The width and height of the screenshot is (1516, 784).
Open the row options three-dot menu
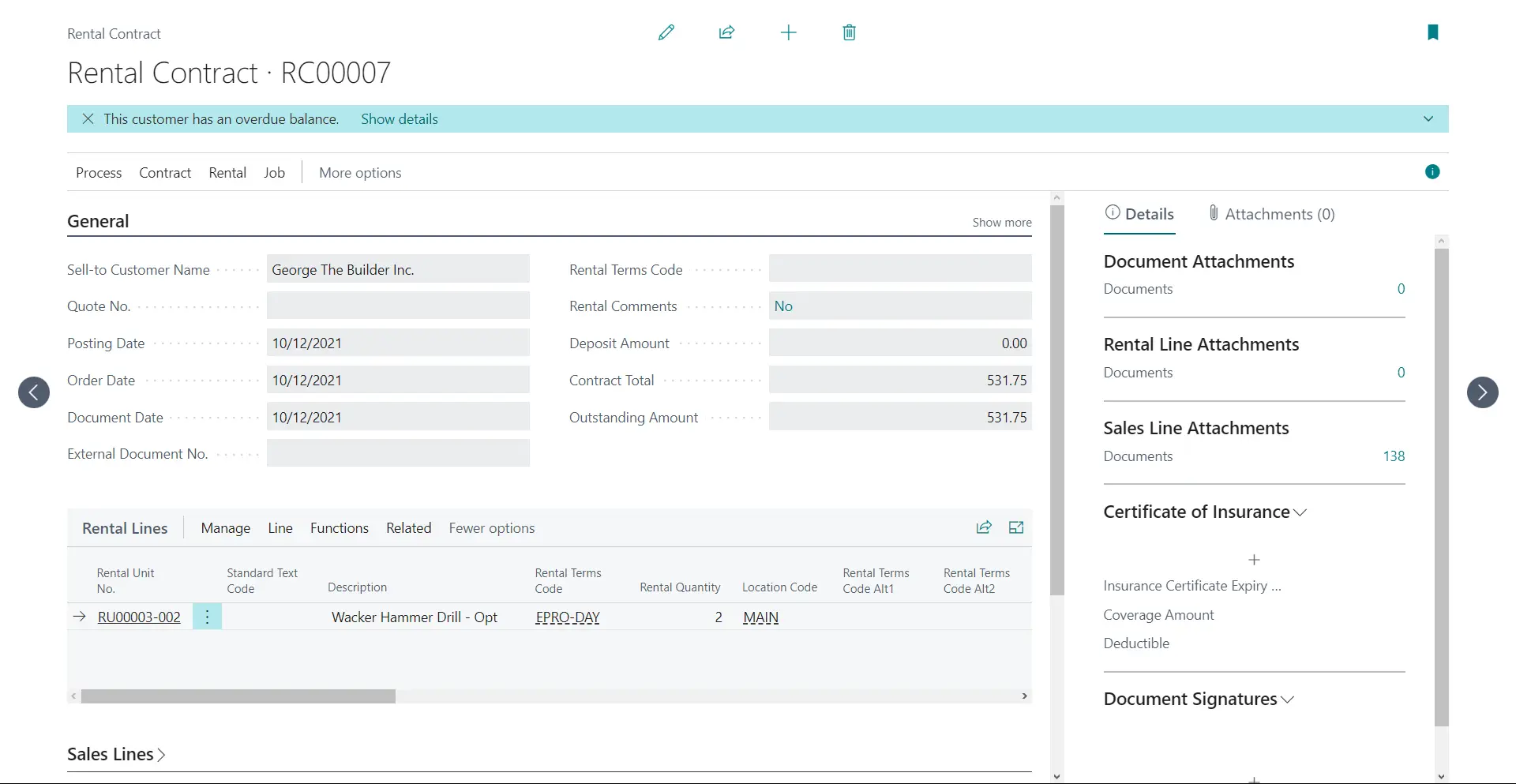click(x=207, y=617)
